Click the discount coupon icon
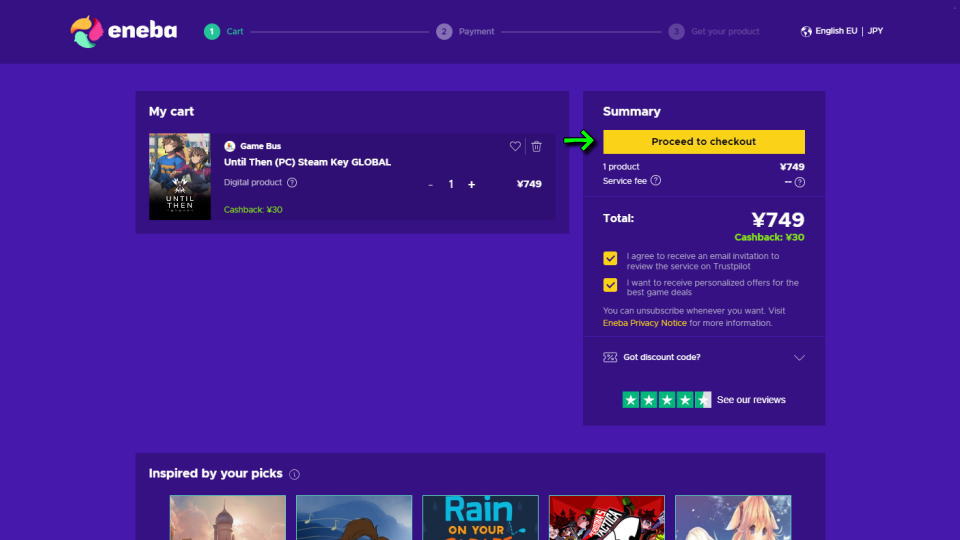Image resolution: width=960 pixels, height=540 pixels. (x=610, y=357)
